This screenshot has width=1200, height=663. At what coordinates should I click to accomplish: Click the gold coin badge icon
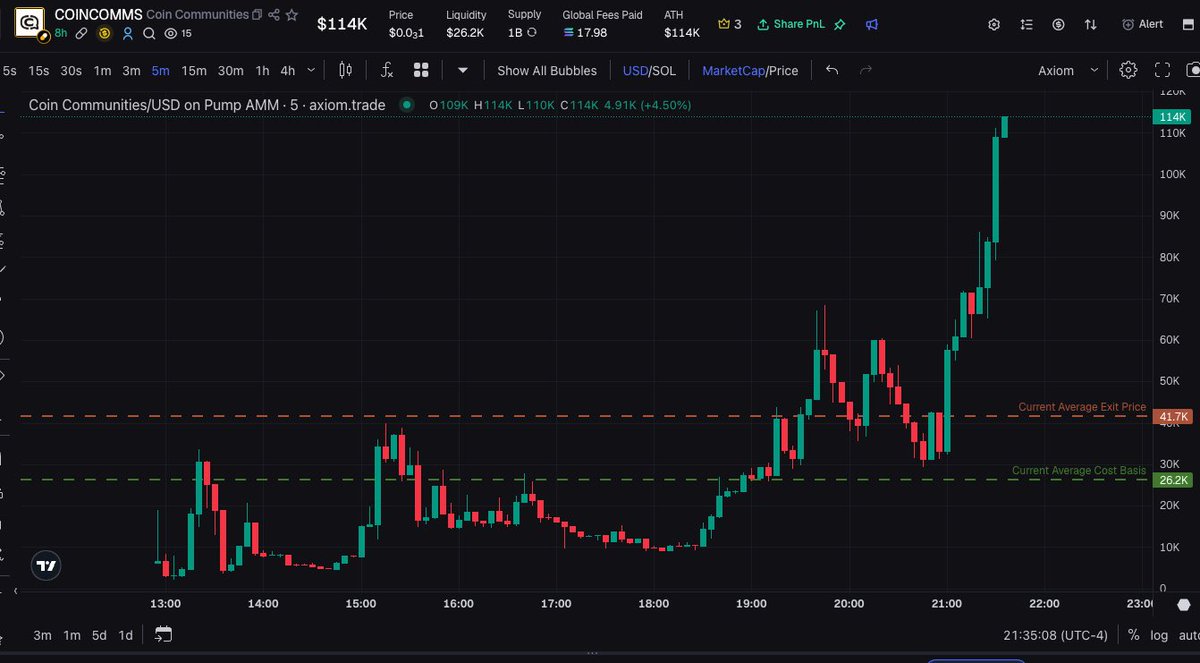103,33
